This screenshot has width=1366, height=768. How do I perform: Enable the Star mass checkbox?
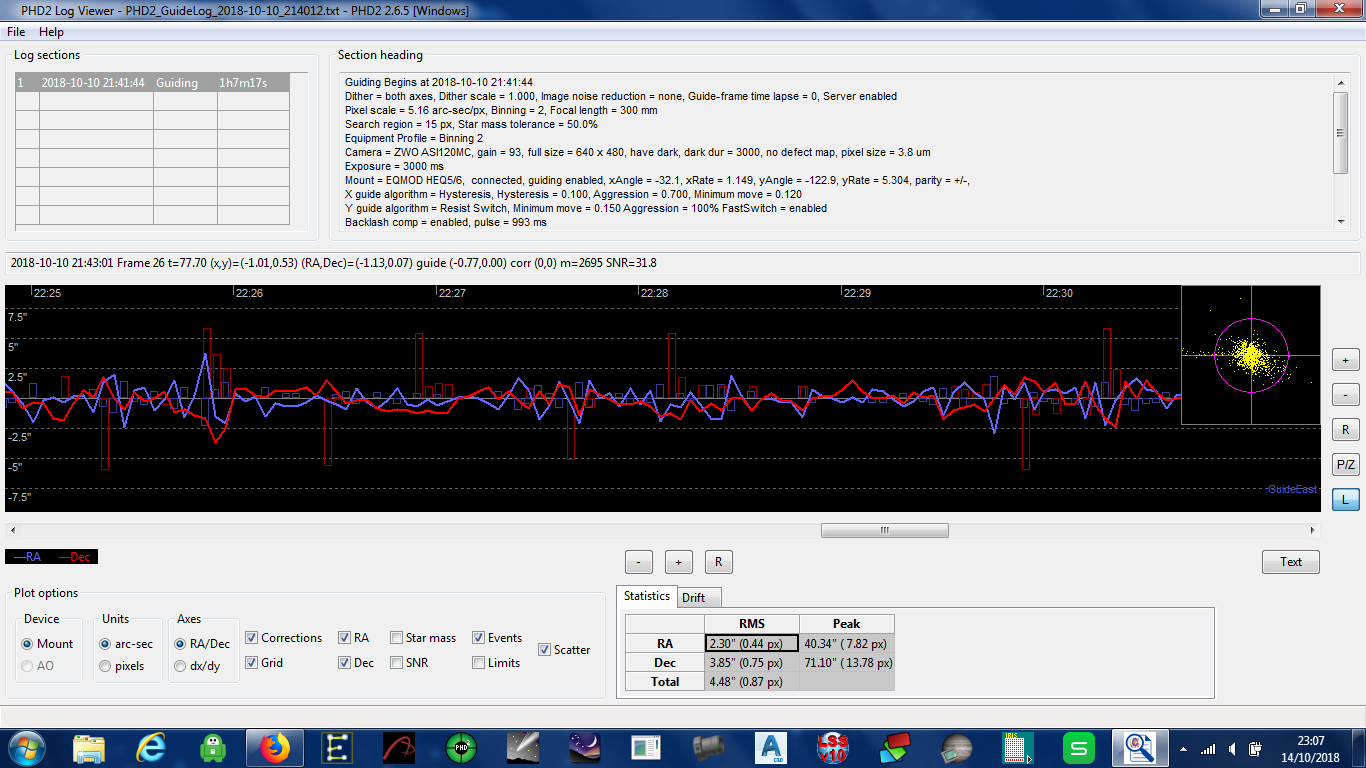coord(397,638)
